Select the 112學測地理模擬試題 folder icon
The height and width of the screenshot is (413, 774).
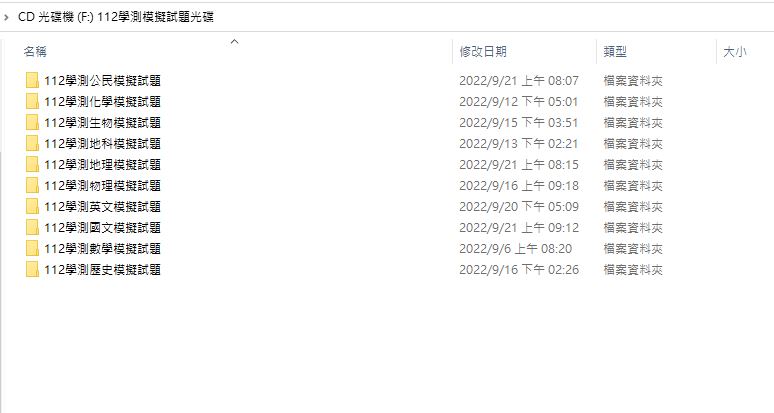tap(33, 164)
